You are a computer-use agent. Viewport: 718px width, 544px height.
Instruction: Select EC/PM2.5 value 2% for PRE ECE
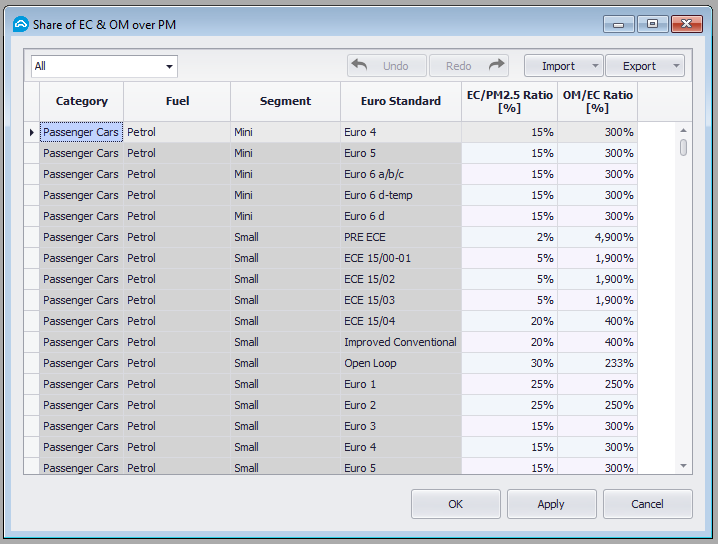coord(510,237)
